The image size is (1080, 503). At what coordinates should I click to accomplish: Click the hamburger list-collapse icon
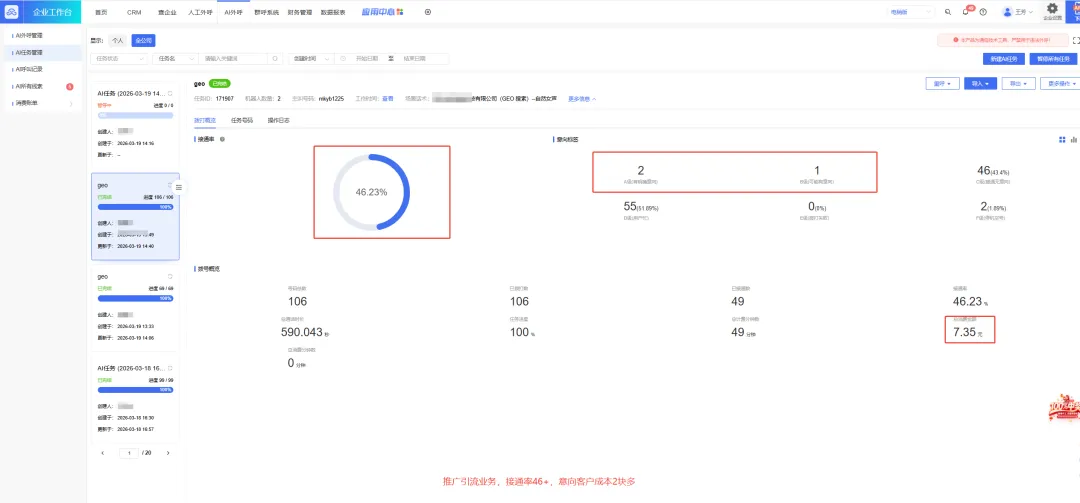178,187
